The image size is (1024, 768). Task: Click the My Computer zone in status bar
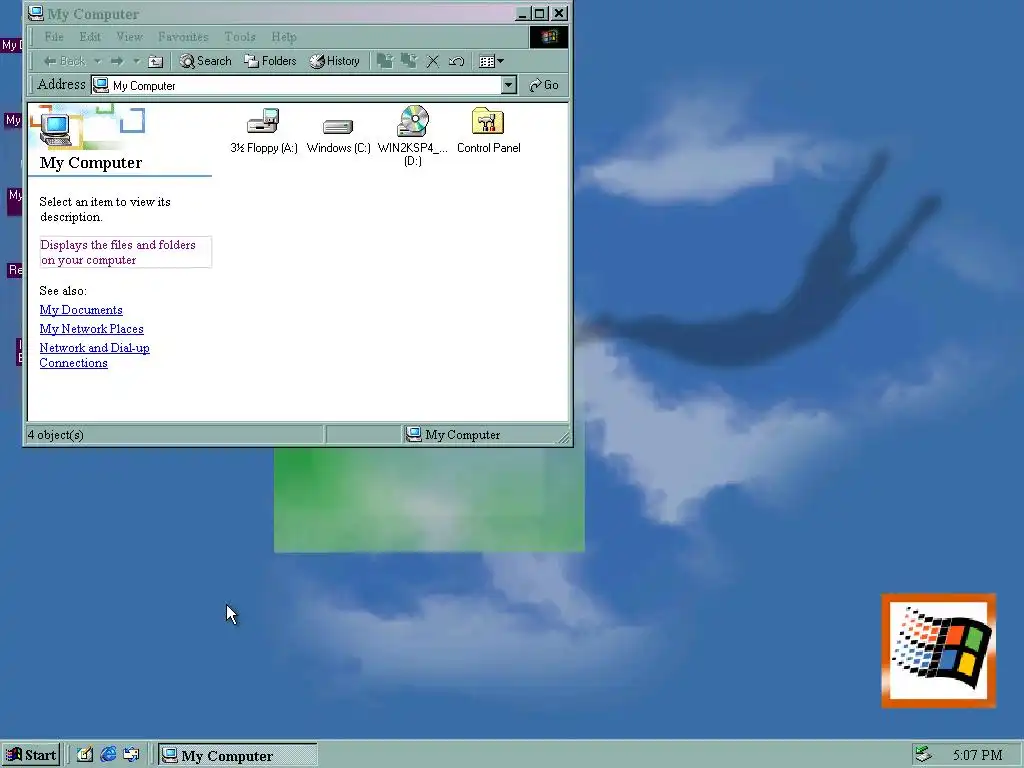pos(453,435)
